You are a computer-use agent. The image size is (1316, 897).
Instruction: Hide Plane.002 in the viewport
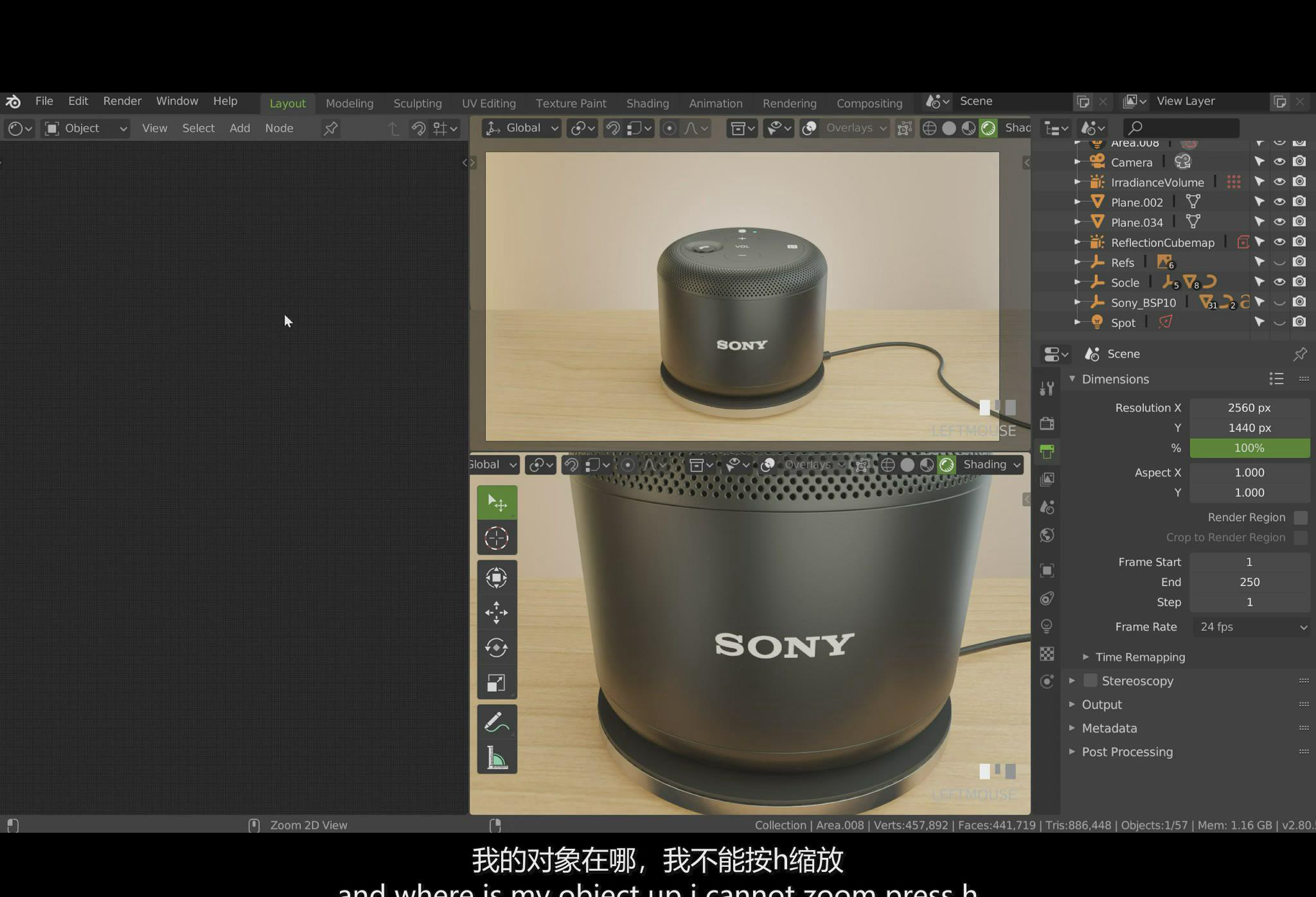1279,202
